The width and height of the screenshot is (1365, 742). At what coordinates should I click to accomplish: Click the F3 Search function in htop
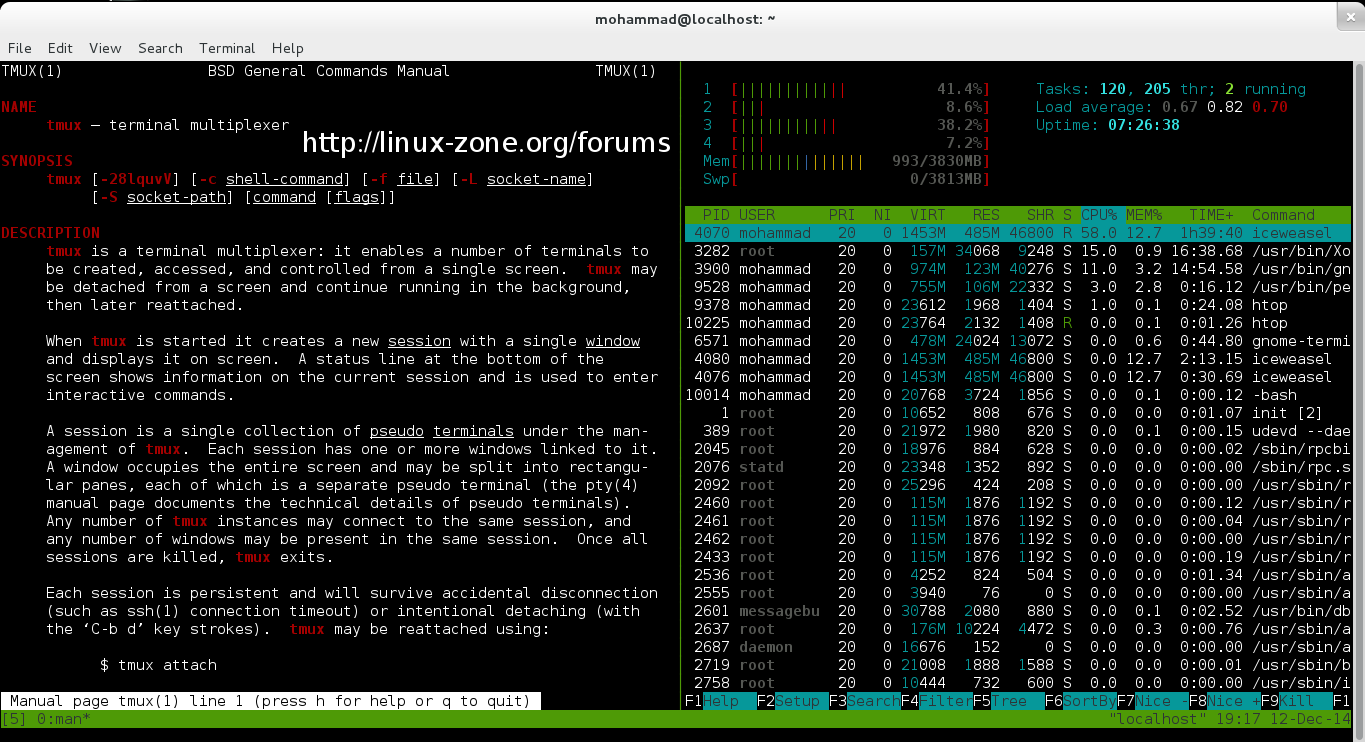pyautogui.click(x=872, y=701)
